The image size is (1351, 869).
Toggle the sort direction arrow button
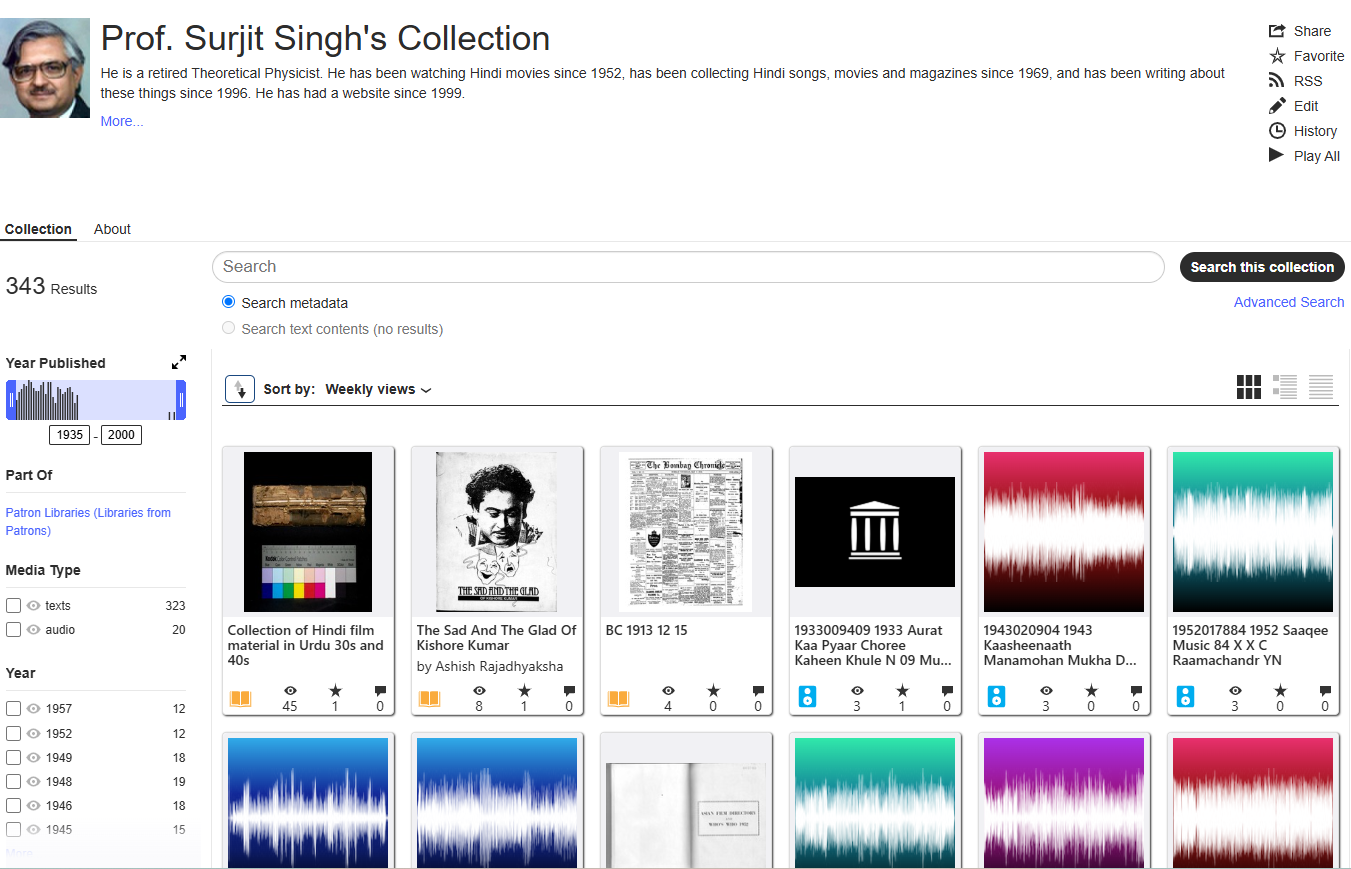240,389
